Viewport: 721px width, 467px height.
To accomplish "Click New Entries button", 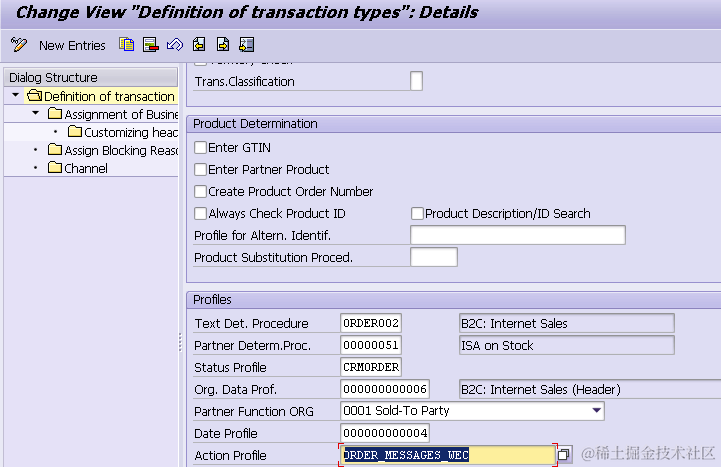I will (x=72, y=46).
